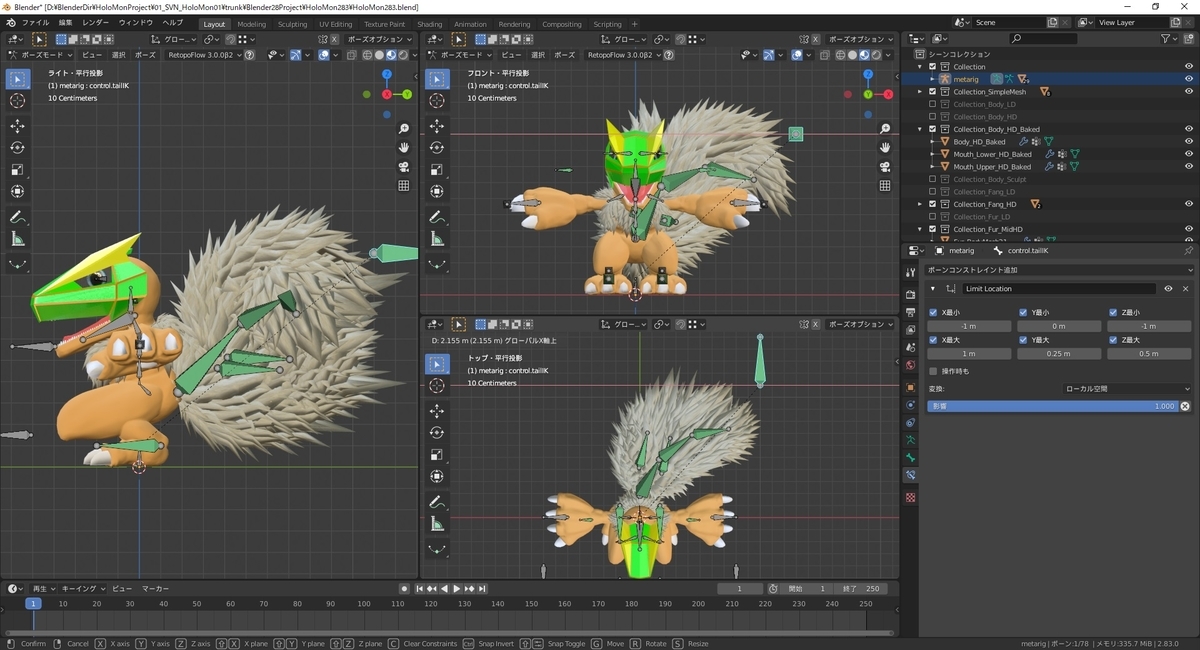Select the Breakdowner pose tool in left viewport

18,264
